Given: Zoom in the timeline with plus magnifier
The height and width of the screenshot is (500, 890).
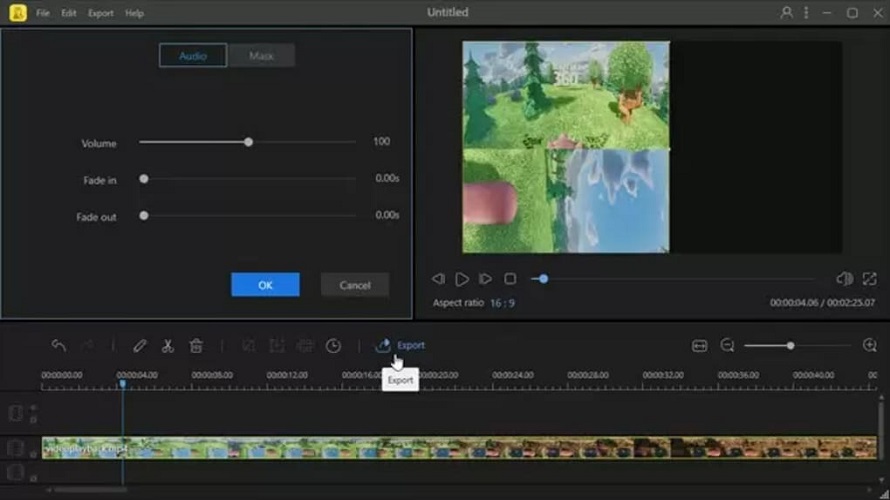Looking at the screenshot, I should pyautogui.click(x=869, y=346).
